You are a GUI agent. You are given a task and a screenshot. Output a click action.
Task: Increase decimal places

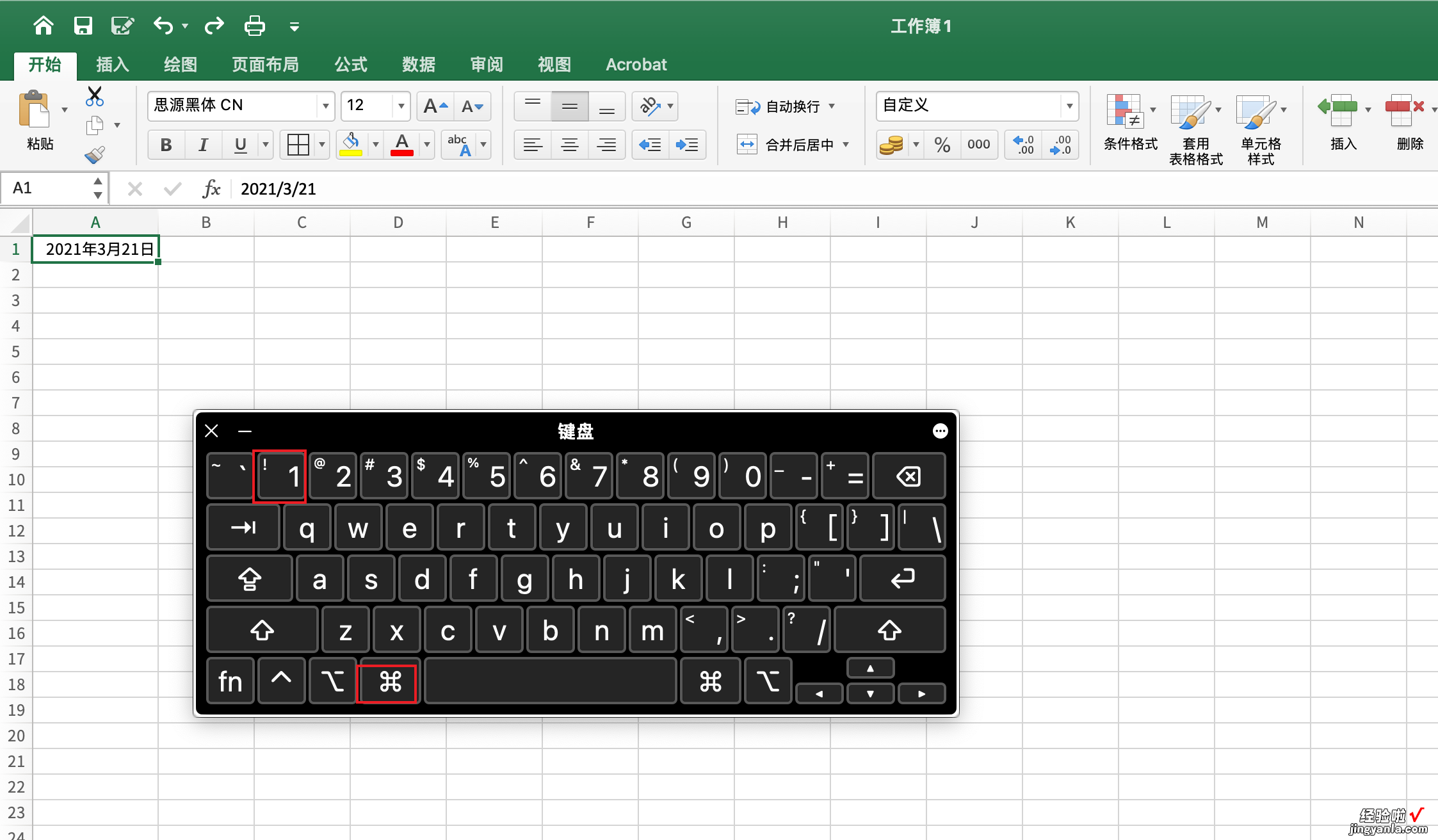[x=1023, y=145]
